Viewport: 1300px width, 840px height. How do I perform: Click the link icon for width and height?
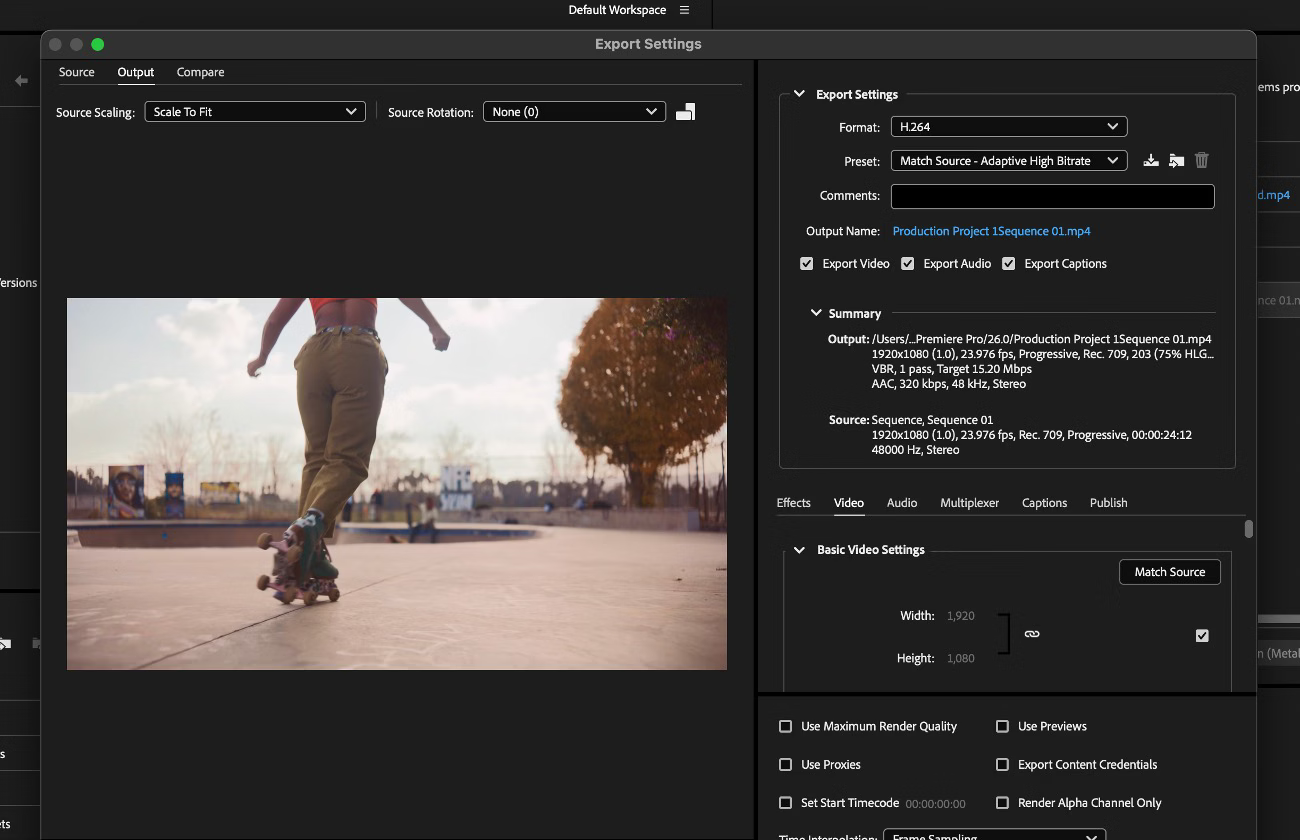pyautogui.click(x=1032, y=634)
